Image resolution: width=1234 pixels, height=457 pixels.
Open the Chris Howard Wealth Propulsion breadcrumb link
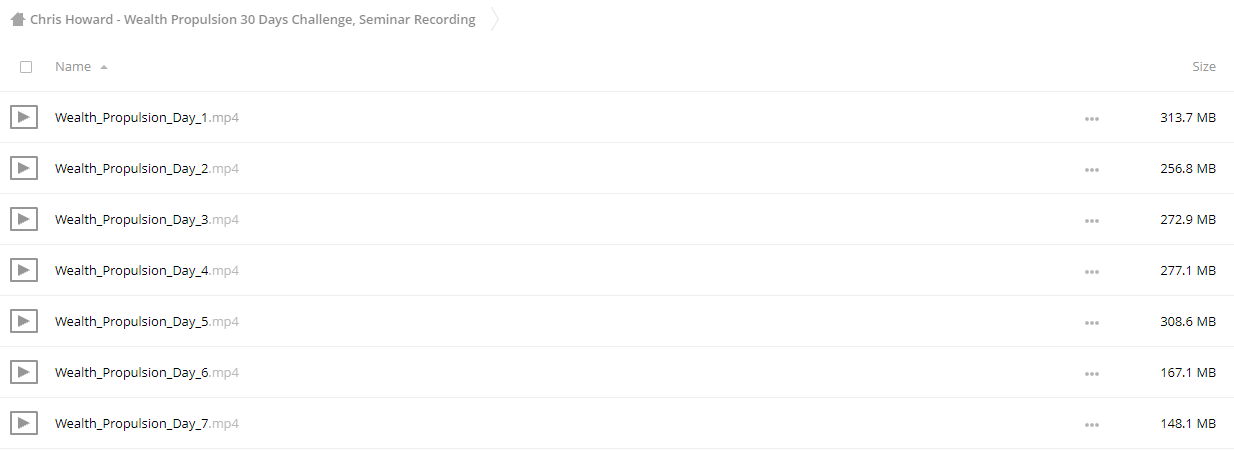[253, 19]
